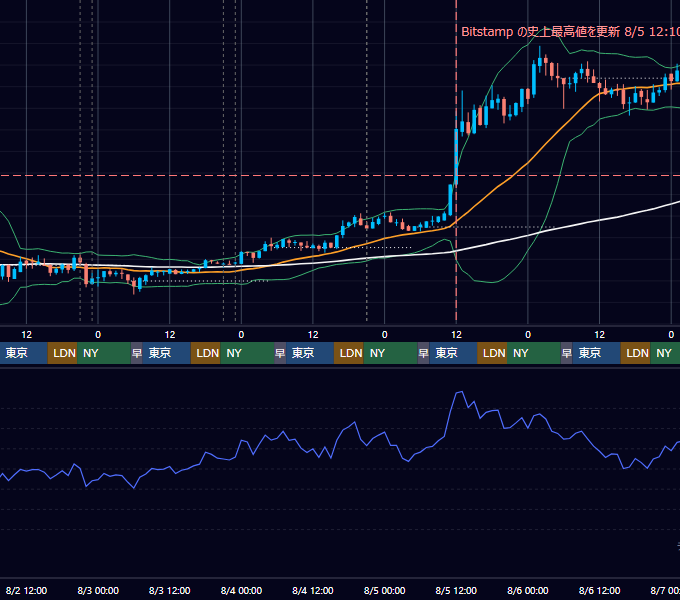680x600 pixels.
Task: Select the 8/4 00:00 time axis label
Action: [241, 590]
